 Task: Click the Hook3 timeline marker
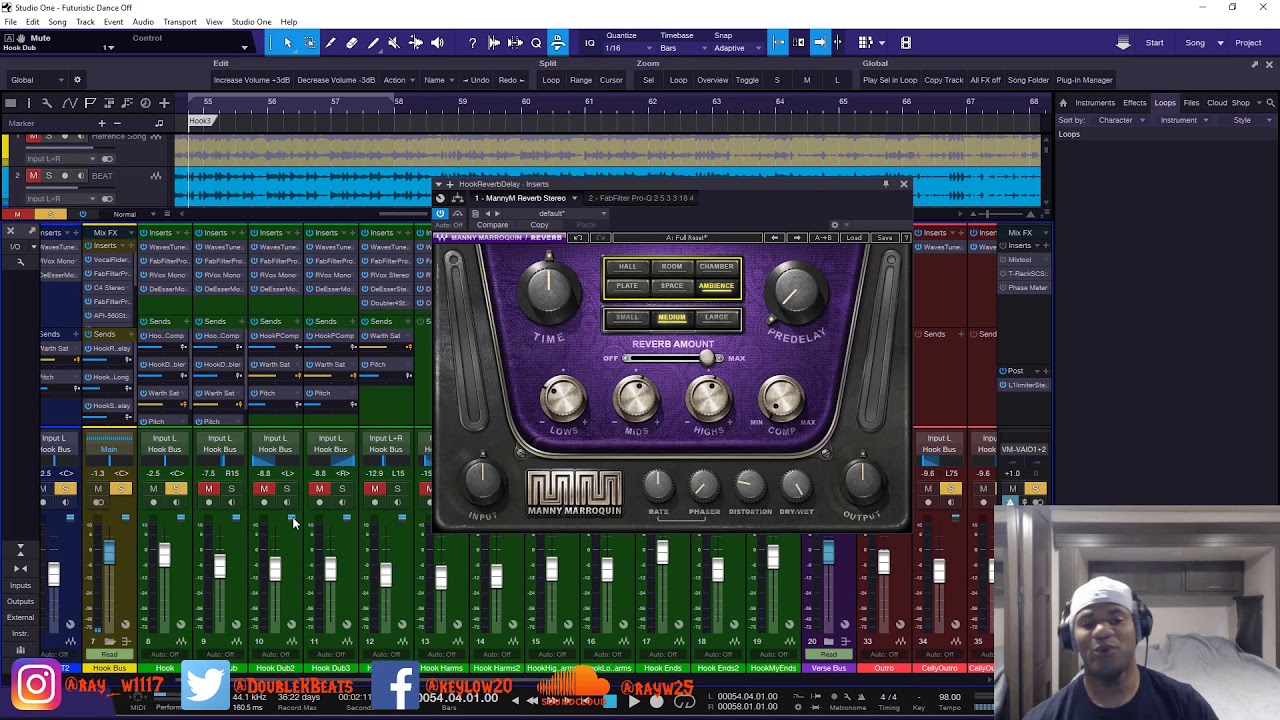click(x=200, y=121)
